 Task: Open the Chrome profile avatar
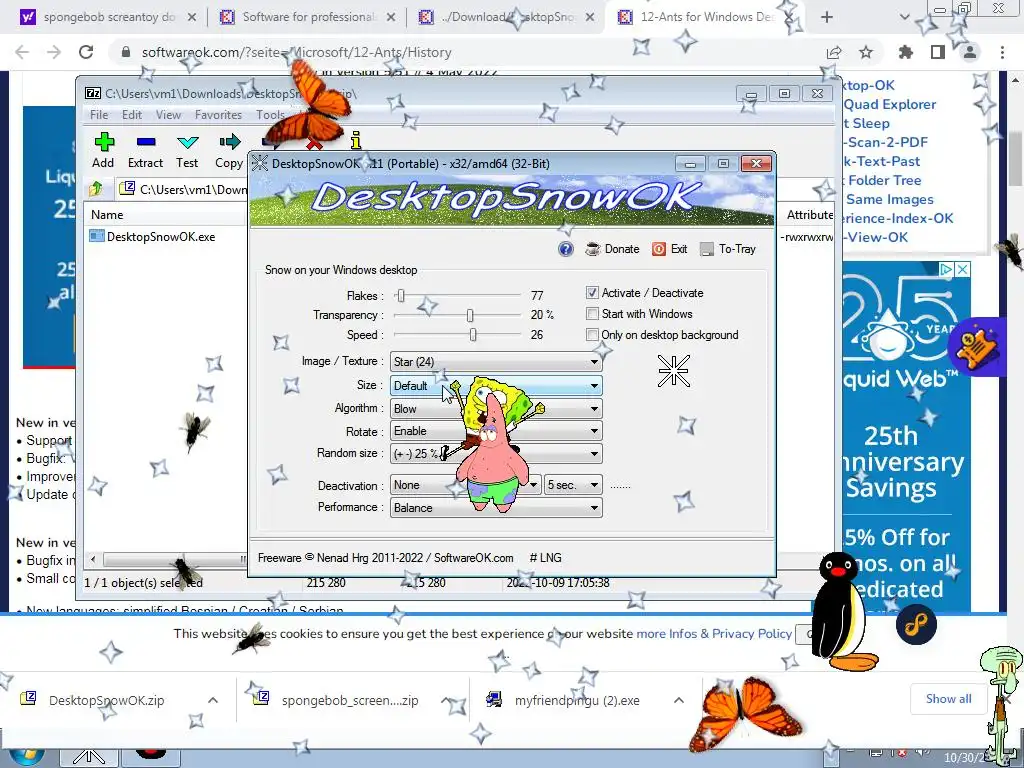[970, 52]
